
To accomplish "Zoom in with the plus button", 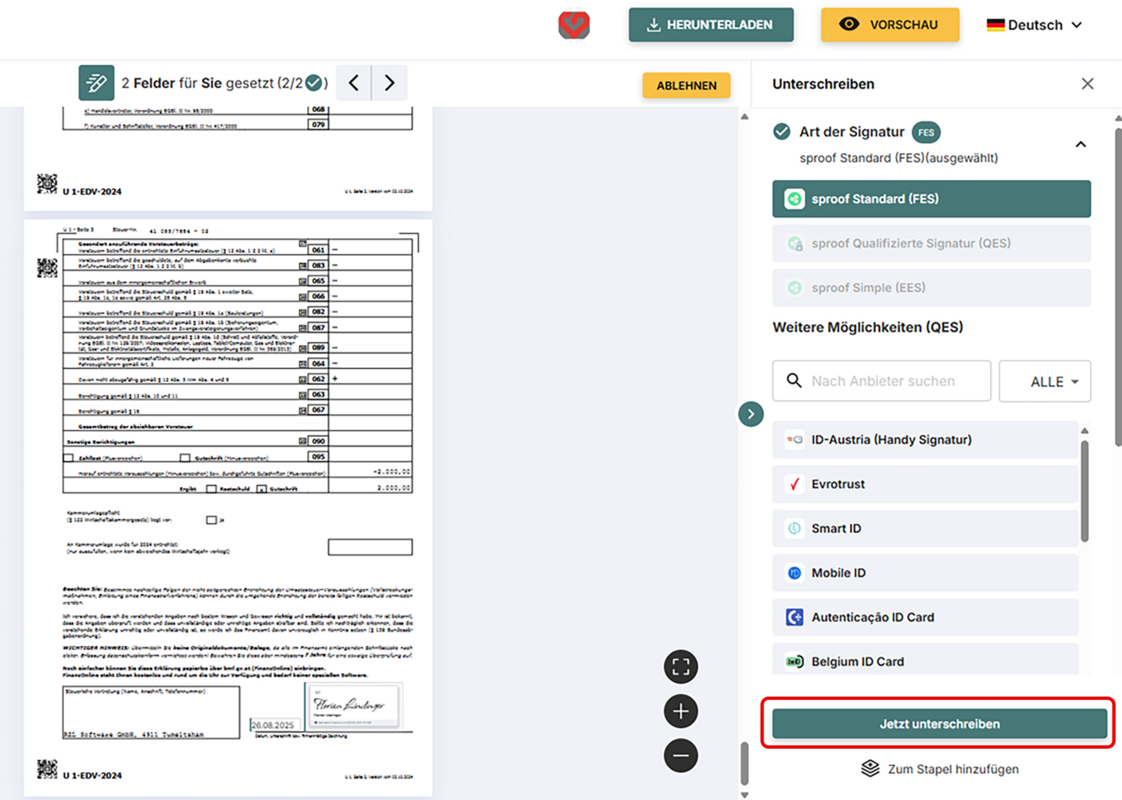I will (681, 711).
